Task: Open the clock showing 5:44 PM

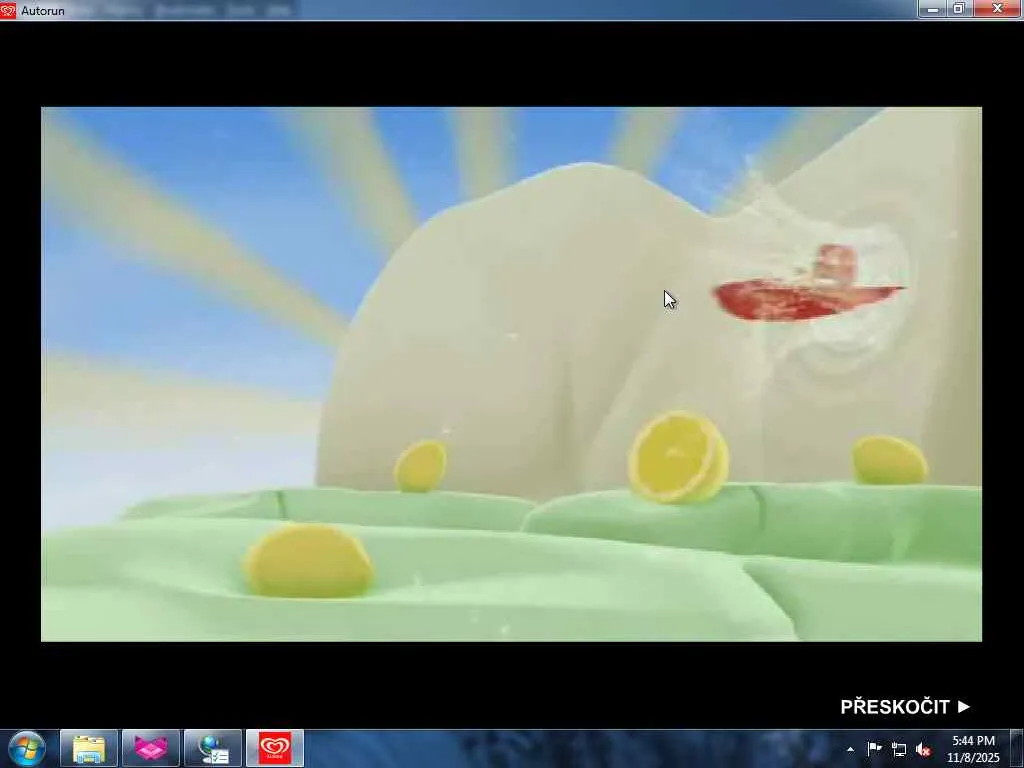Action: pos(973,749)
